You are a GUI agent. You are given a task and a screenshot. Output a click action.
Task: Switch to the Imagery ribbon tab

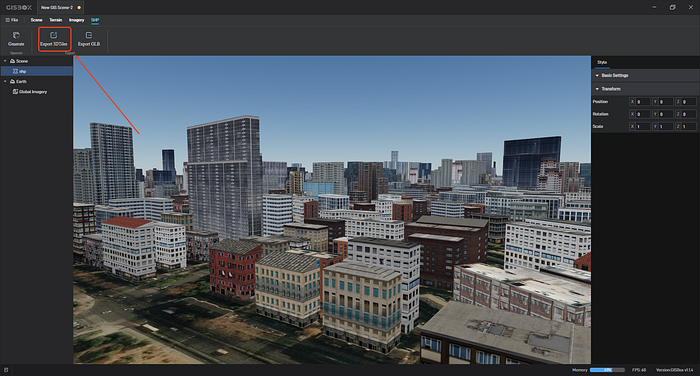tap(76, 20)
